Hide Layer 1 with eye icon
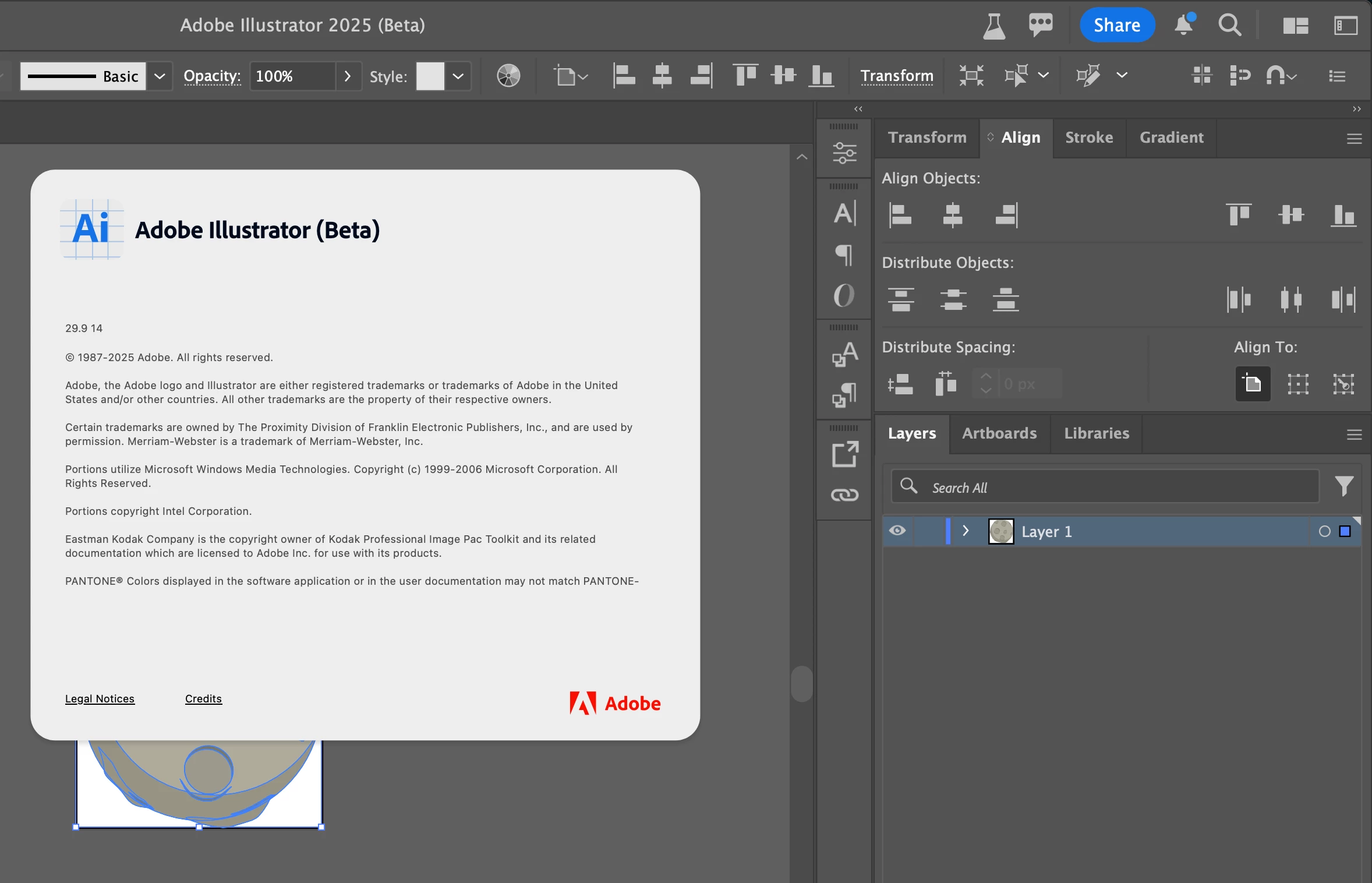Screen dimensions: 1372x883 [x=897, y=531]
